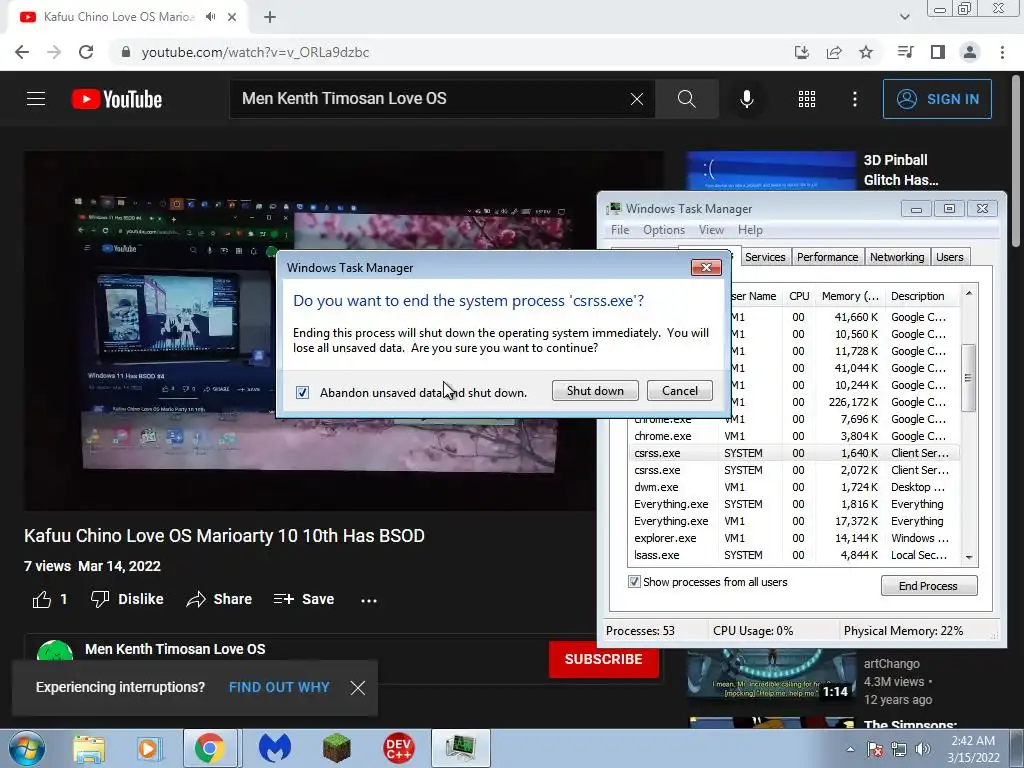The height and width of the screenshot is (768, 1024).
Task: Switch to the Services tab
Action: pyautogui.click(x=765, y=257)
